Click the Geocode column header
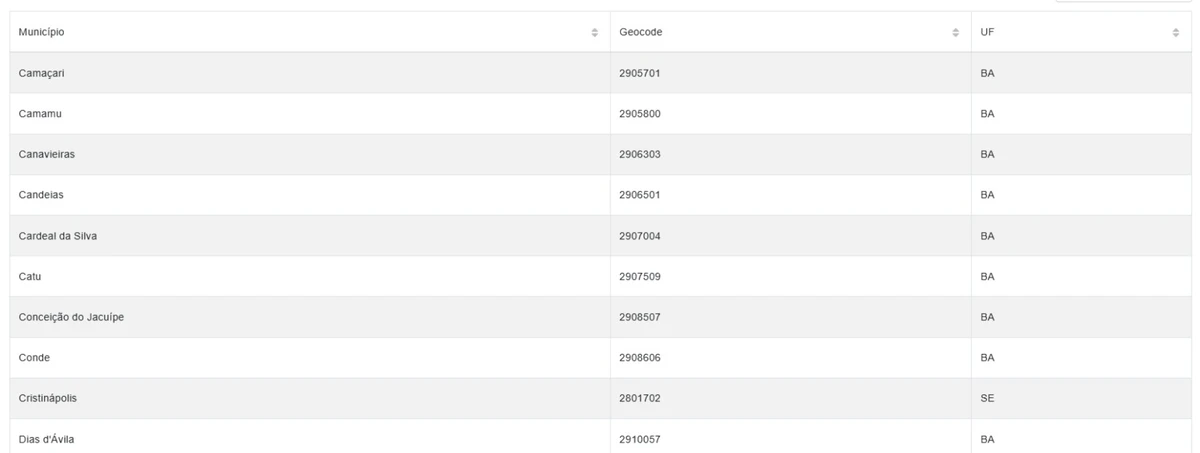The width and height of the screenshot is (1200, 453). [x=791, y=32]
